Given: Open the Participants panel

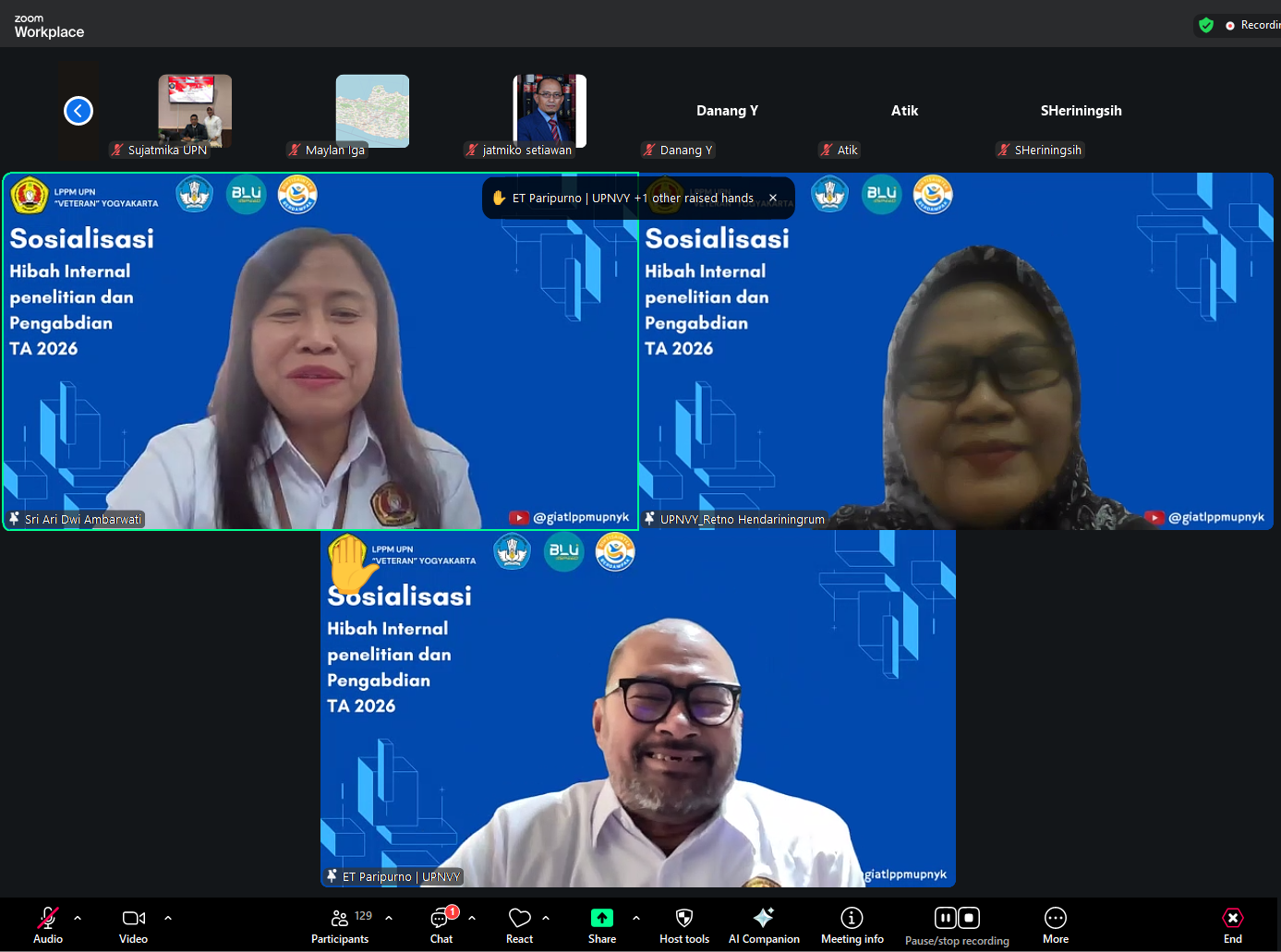Looking at the screenshot, I should click(x=340, y=925).
